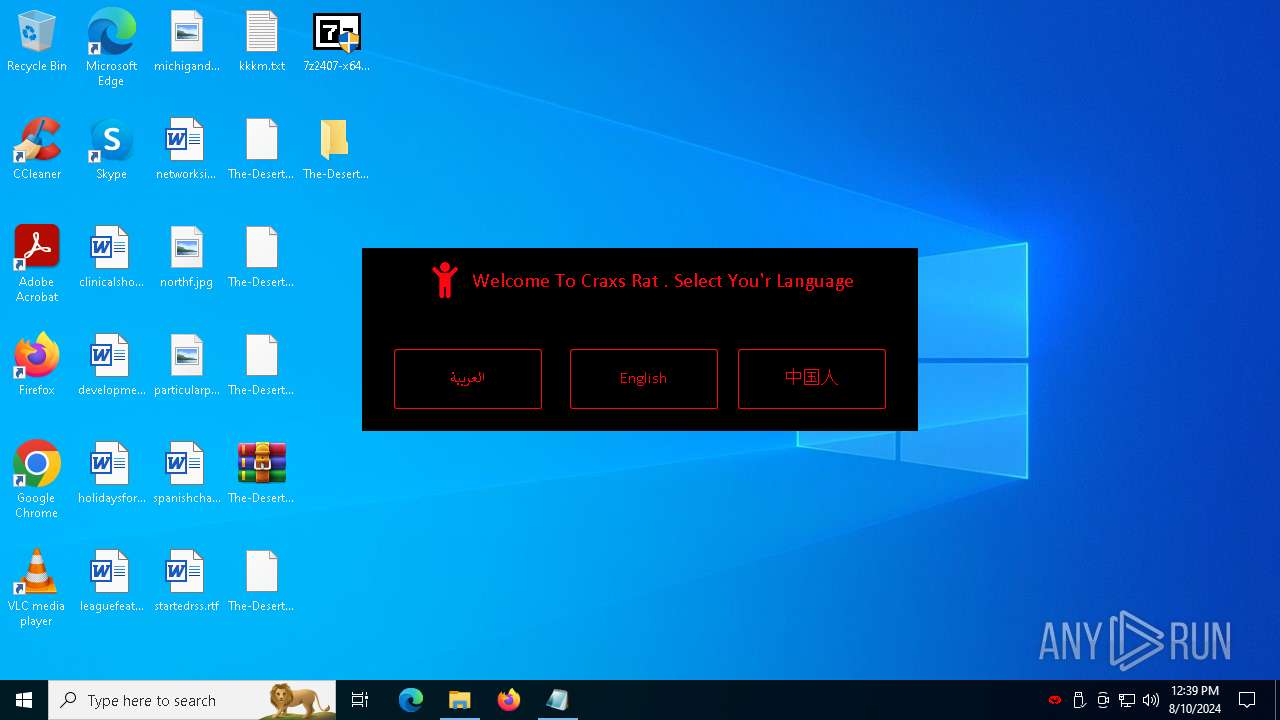Open File Explorer from the taskbar

pyautogui.click(x=460, y=700)
